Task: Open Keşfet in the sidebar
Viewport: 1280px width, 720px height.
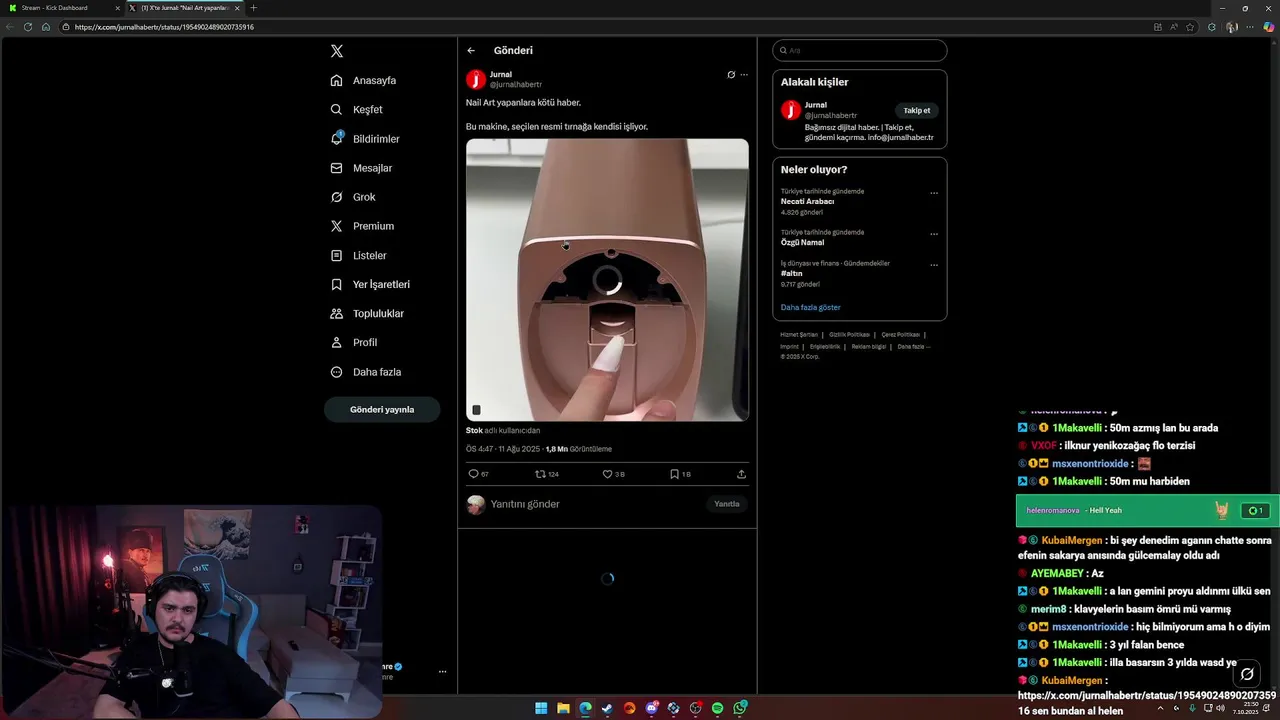Action: click(357, 109)
